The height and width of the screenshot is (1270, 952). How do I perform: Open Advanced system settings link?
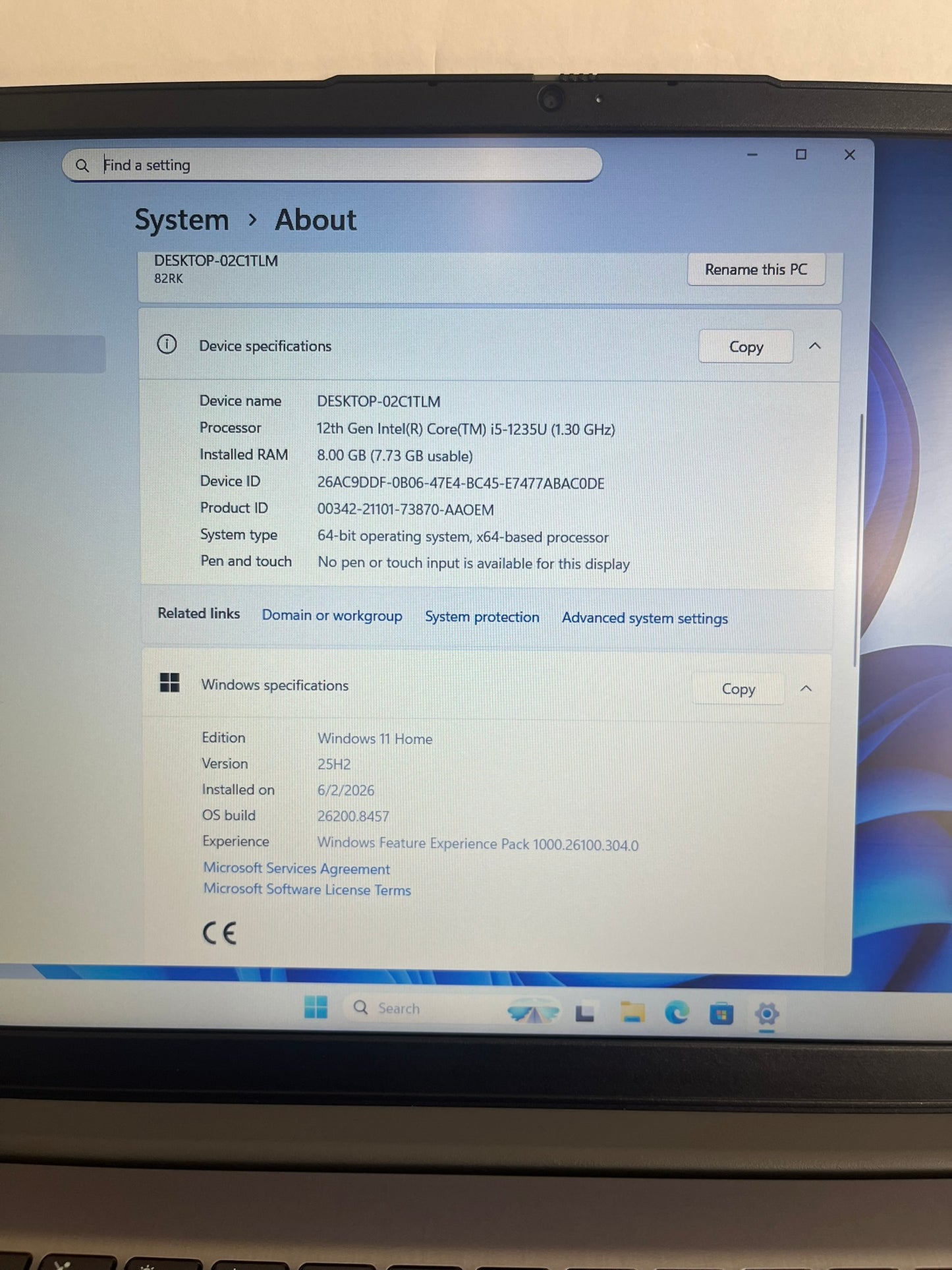click(645, 618)
